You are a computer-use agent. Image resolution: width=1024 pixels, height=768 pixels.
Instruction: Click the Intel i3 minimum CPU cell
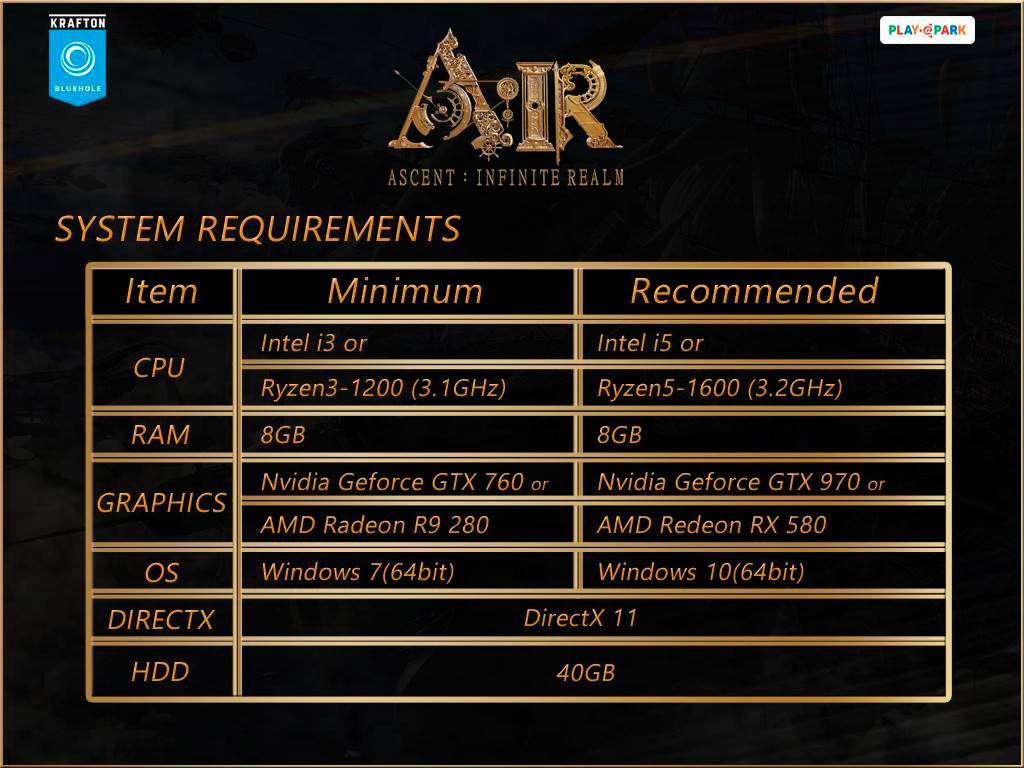pyautogui.click(x=314, y=343)
